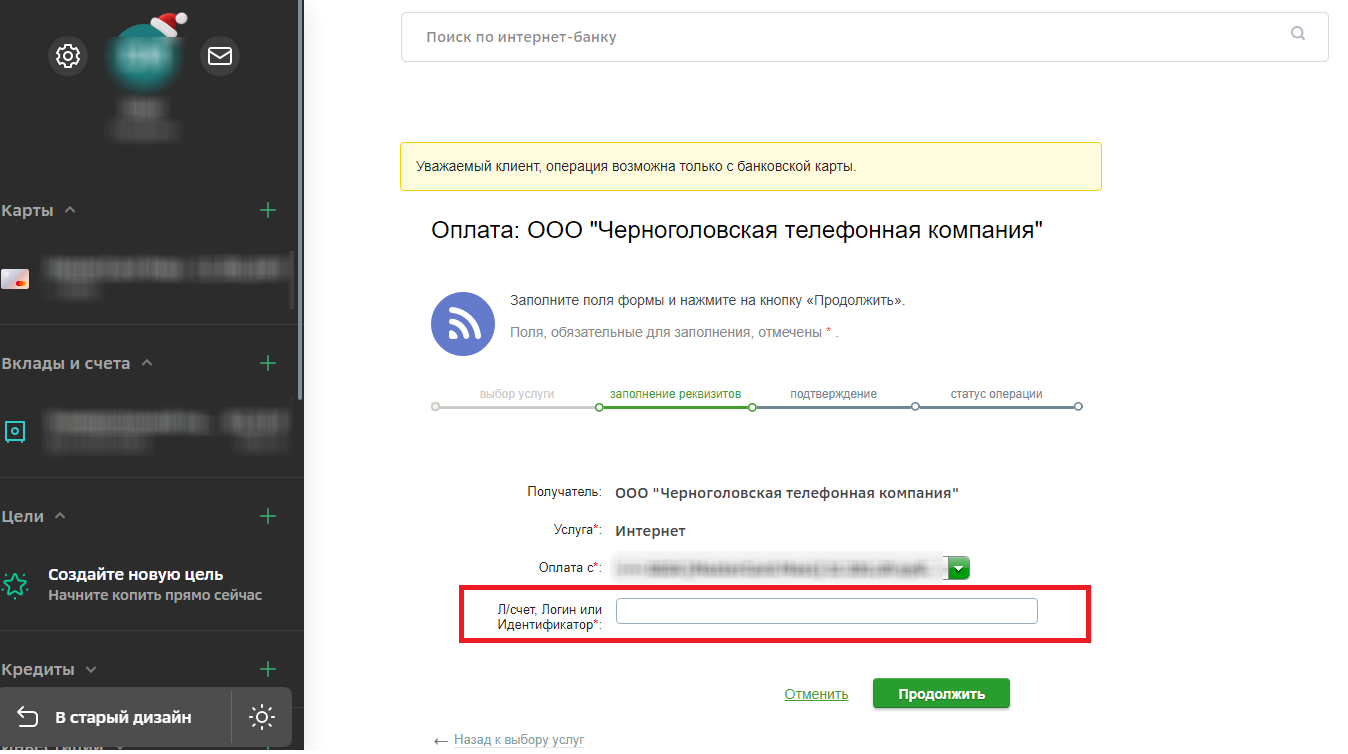This screenshot has width=1348, height=754.
Task: Click the Продолжить button
Action: pos(941,694)
